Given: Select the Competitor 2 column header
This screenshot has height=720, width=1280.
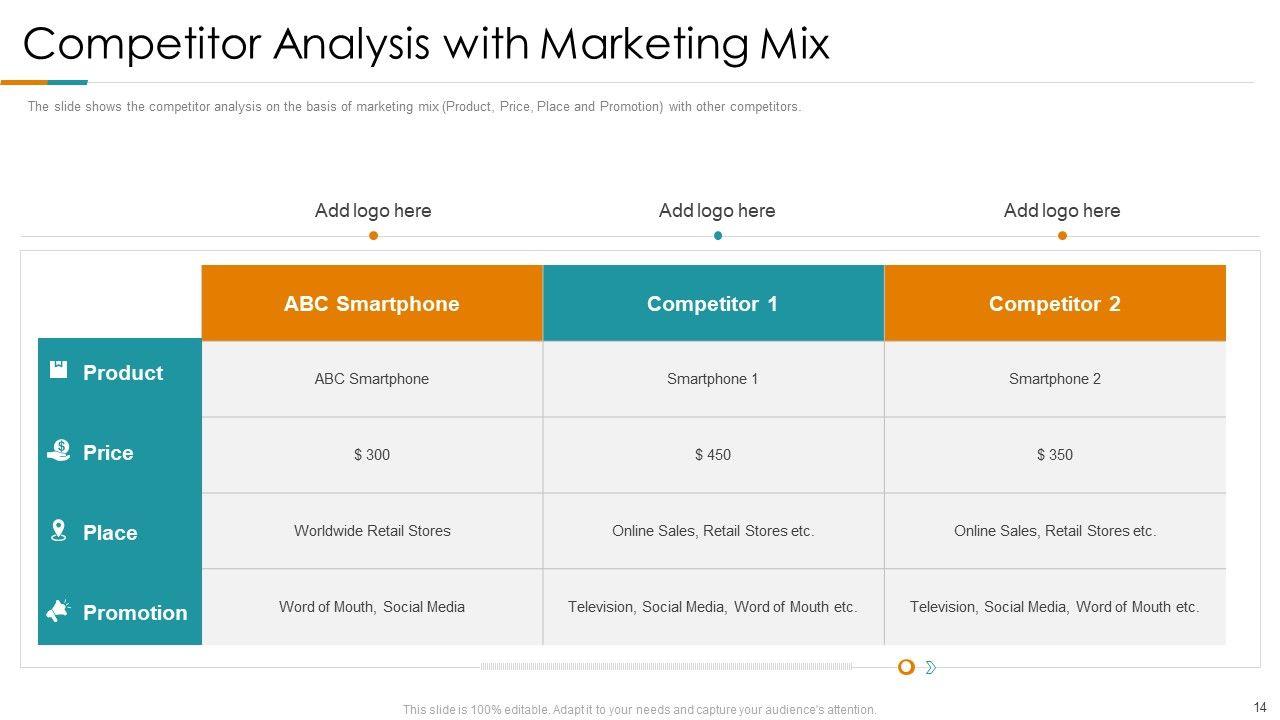Looking at the screenshot, I should 1054,304.
